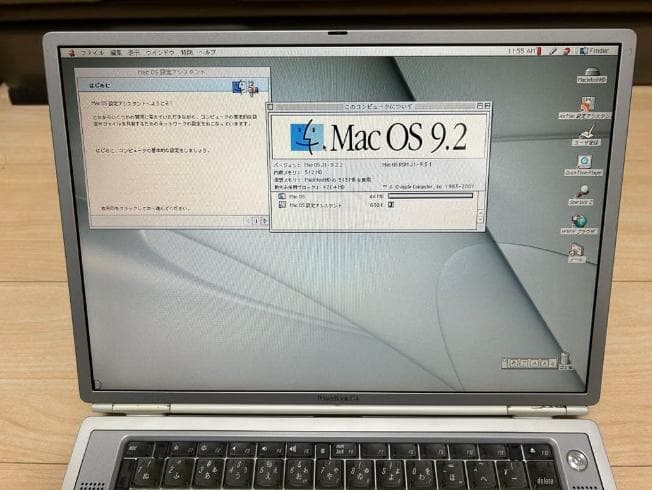Viewport: 652px width, 490px height.
Task: Select the ユーザ登録 desktop icon
Action: 586,136
